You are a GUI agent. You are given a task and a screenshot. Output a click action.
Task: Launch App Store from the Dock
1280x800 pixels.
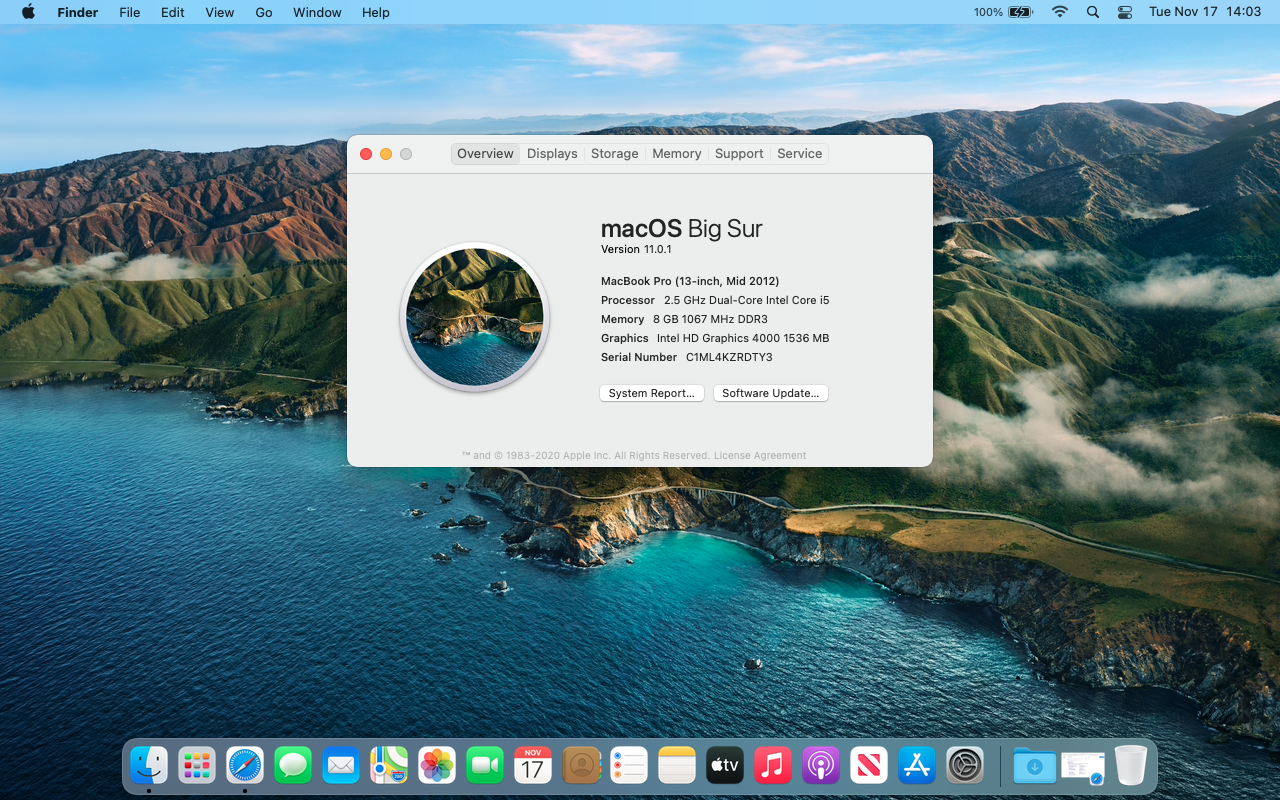click(917, 766)
